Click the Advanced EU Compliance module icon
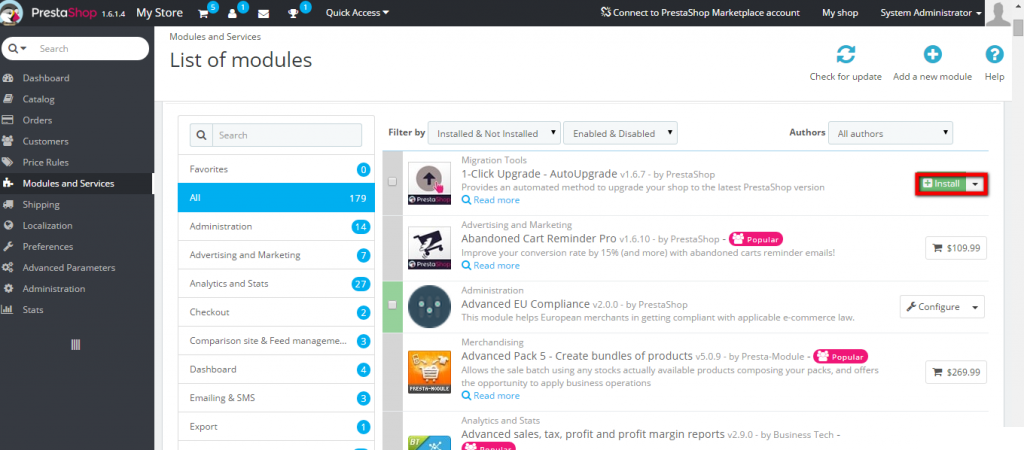 point(429,306)
